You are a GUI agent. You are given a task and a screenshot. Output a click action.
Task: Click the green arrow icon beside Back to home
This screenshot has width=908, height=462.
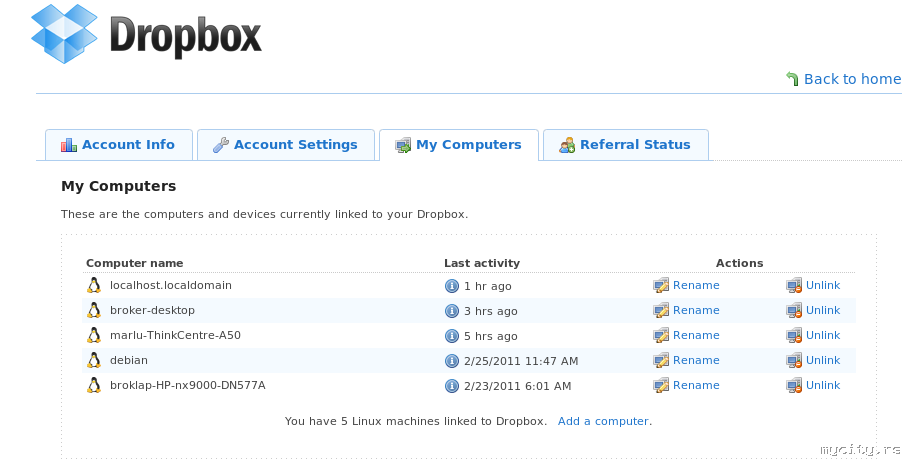tap(792, 79)
